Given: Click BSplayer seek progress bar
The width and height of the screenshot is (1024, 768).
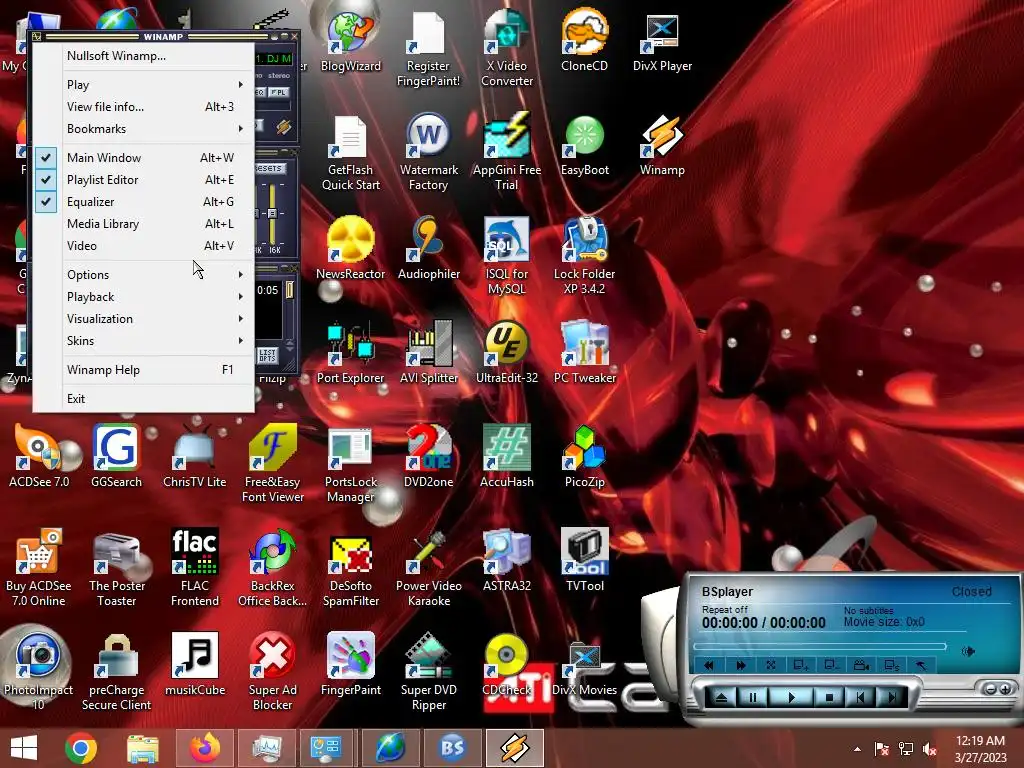Looking at the screenshot, I should pos(820,646).
